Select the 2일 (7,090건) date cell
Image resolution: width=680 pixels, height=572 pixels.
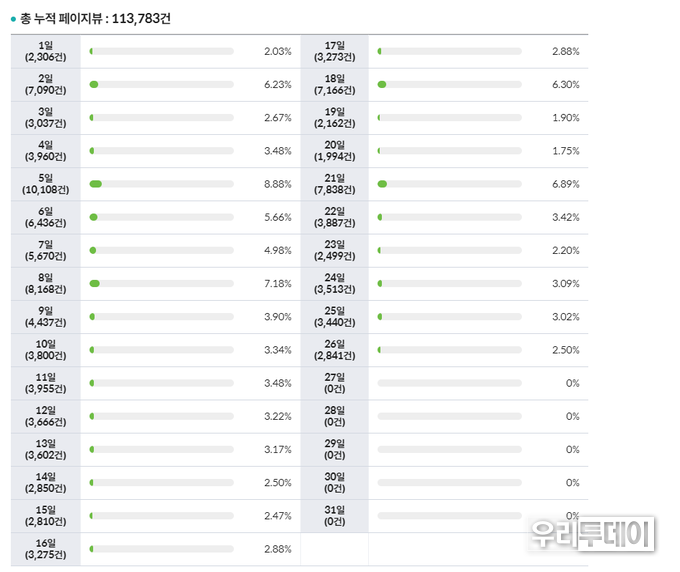coord(45,85)
